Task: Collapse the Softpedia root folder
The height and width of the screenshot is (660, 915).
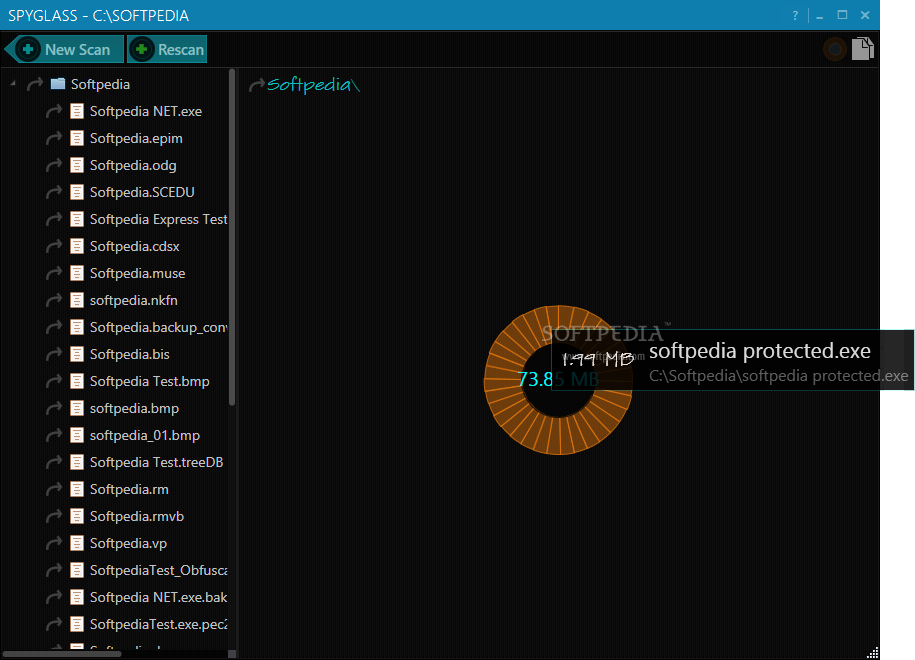Action: pyautogui.click(x=13, y=84)
